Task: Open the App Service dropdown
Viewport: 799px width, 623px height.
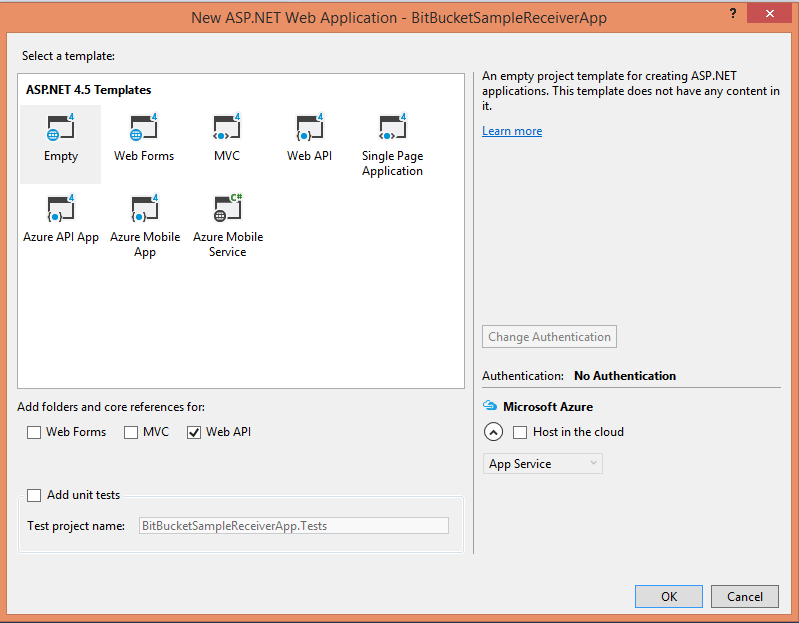Action: (x=543, y=464)
